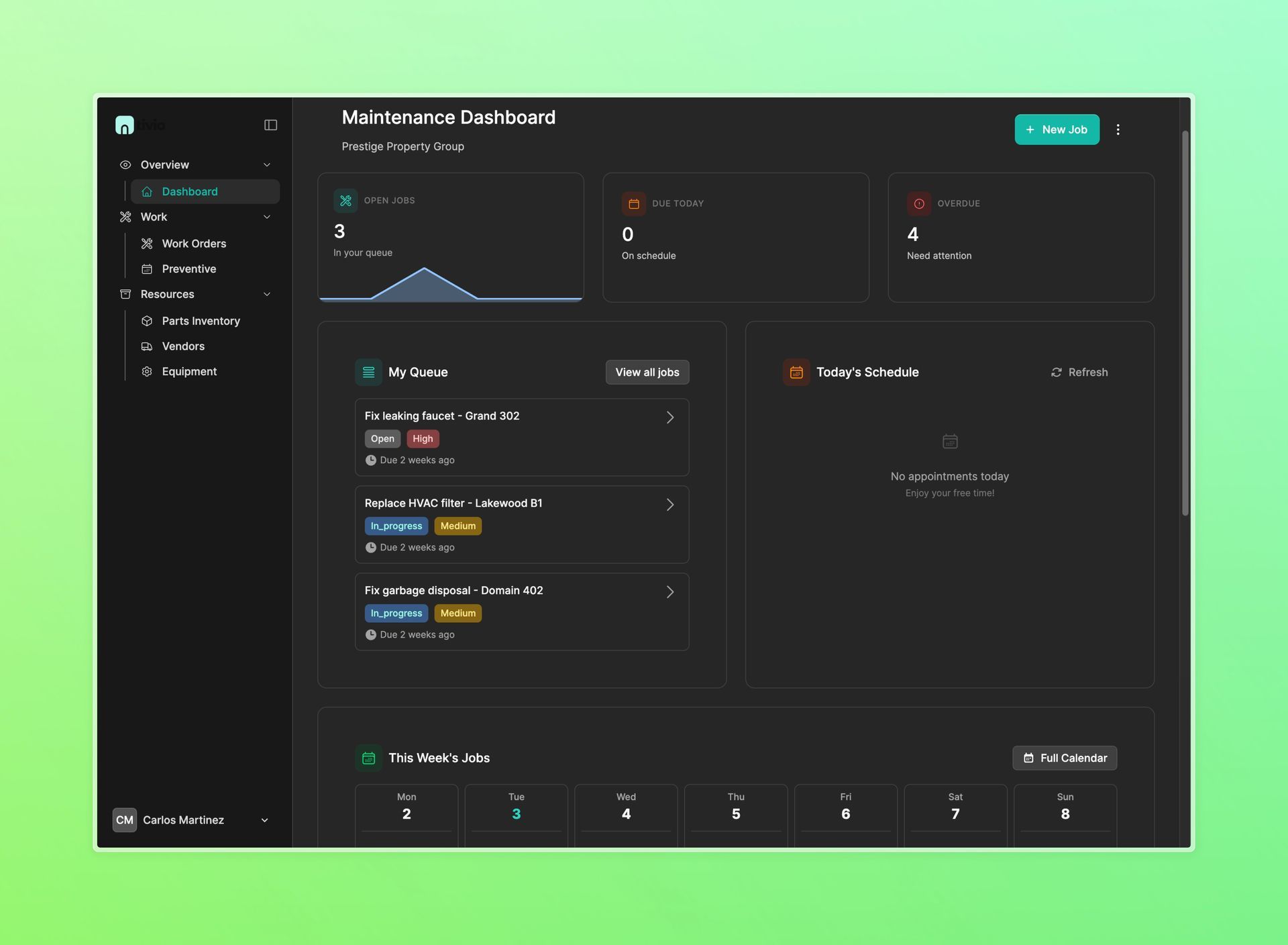Open the three-dot overflow menu
The height and width of the screenshot is (945, 1288).
tap(1118, 129)
